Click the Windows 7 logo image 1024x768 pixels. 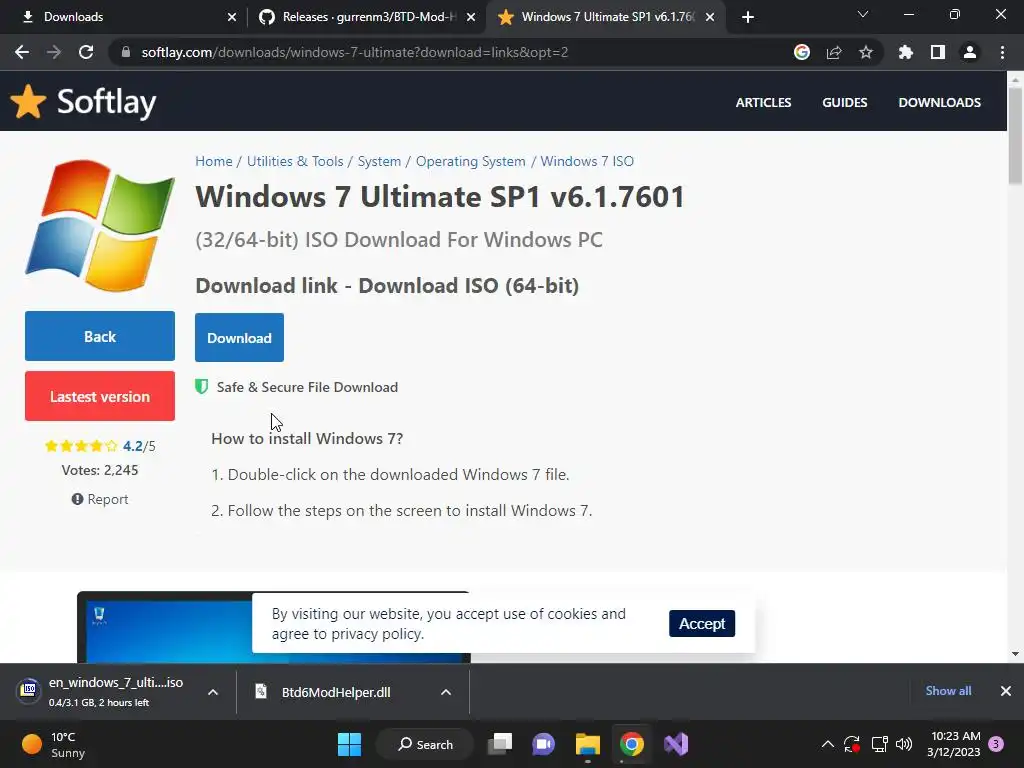click(x=100, y=225)
